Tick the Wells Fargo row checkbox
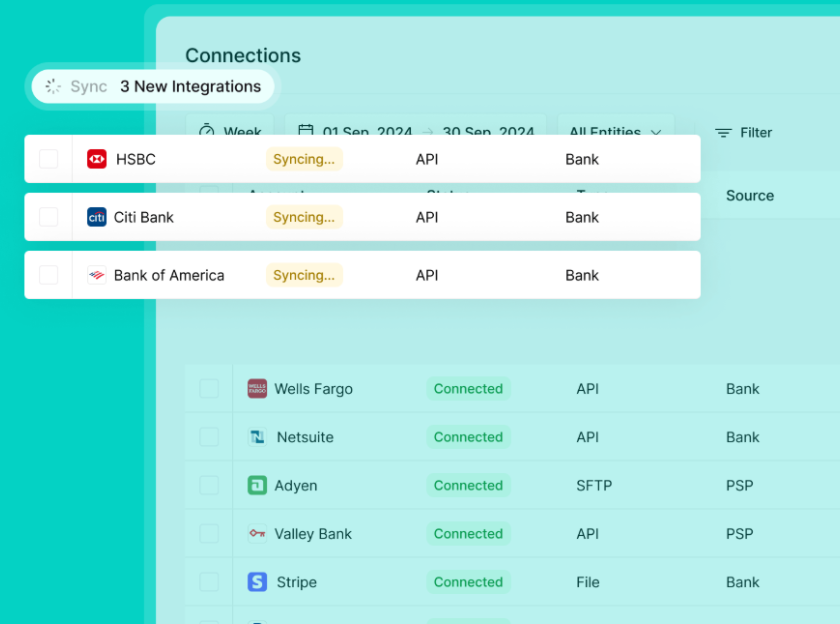Screen dimensions: 840x624 click(x=209, y=389)
